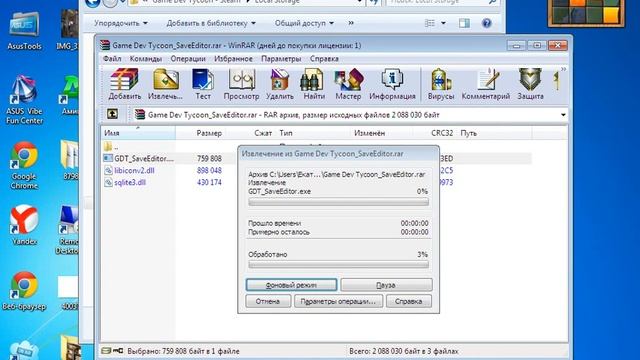Click the Защита (Protect) shield icon
The image size is (640, 360).
pos(530,84)
